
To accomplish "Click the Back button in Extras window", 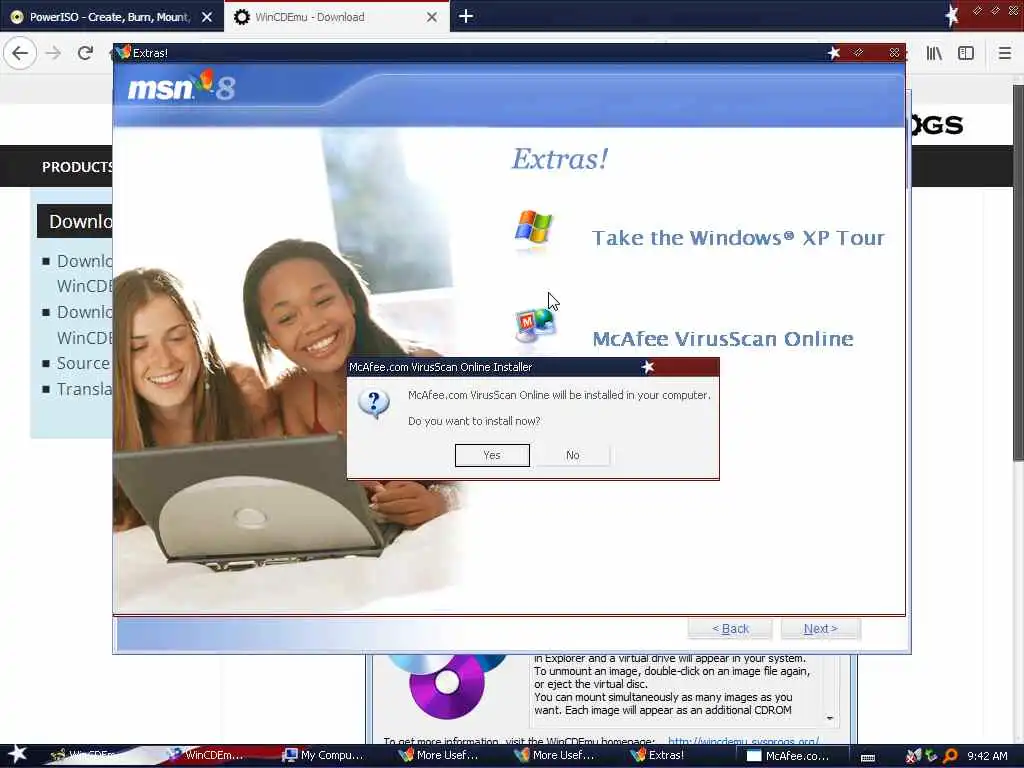I will click(730, 629).
